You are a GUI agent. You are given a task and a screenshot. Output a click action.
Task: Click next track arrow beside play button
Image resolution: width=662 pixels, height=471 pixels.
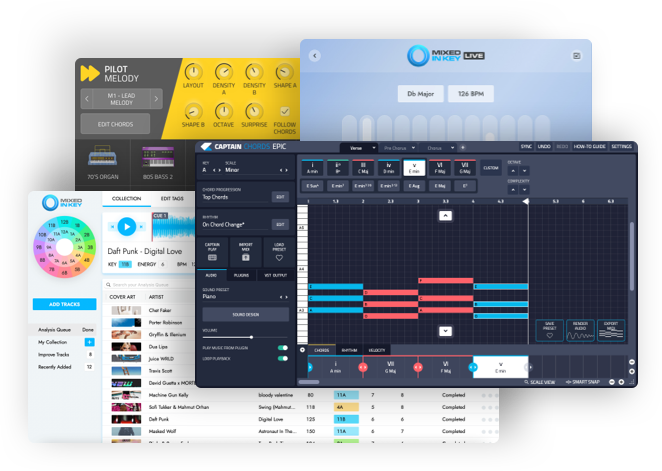(x=141, y=227)
